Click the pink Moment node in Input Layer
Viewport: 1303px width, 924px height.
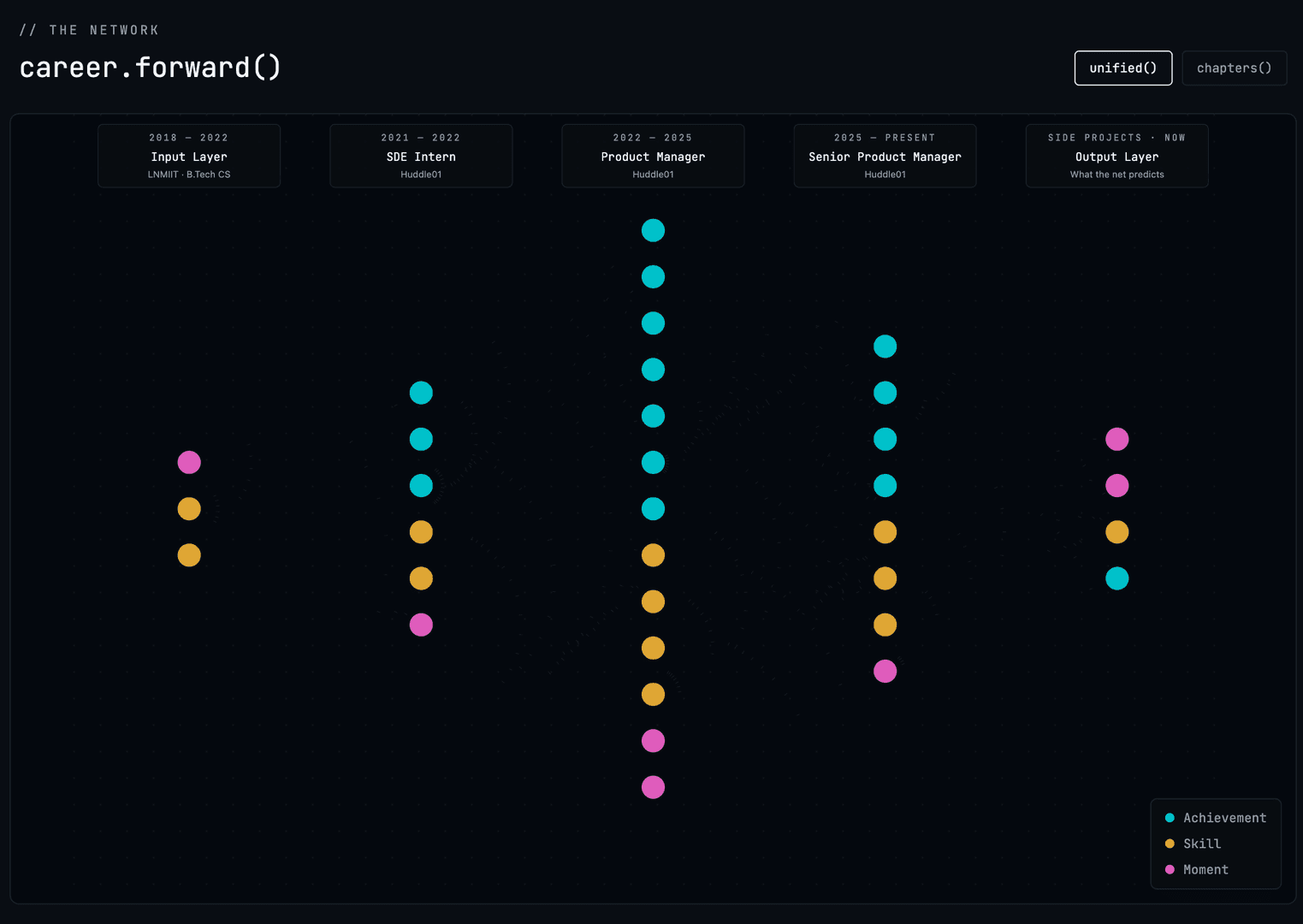(189, 462)
